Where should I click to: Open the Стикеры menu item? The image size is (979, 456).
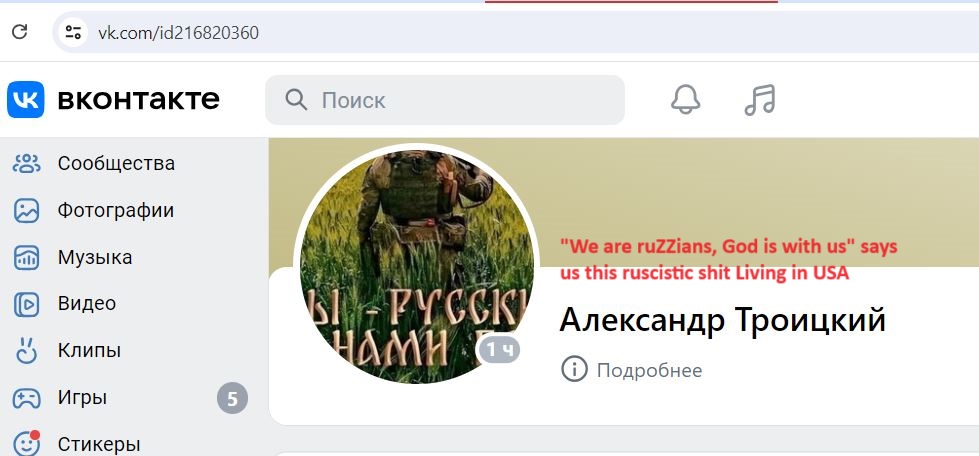pos(130,444)
